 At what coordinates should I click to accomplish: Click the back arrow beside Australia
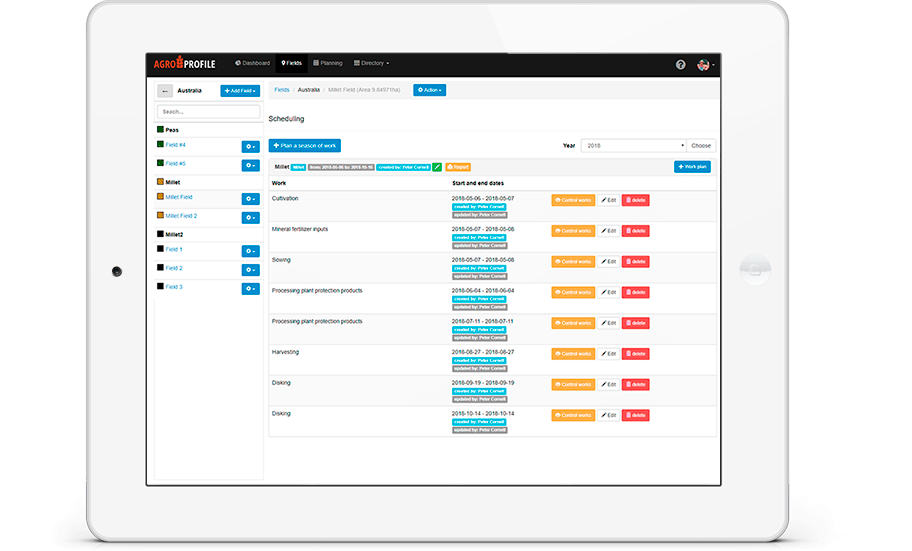coord(165,91)
